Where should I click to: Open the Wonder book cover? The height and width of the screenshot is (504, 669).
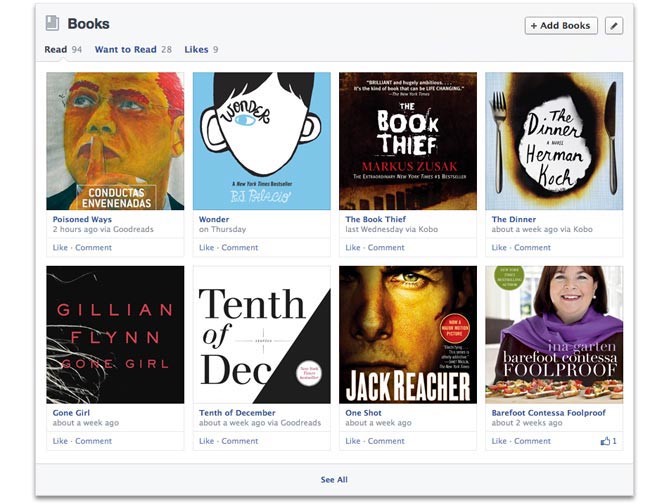(261, 141)
